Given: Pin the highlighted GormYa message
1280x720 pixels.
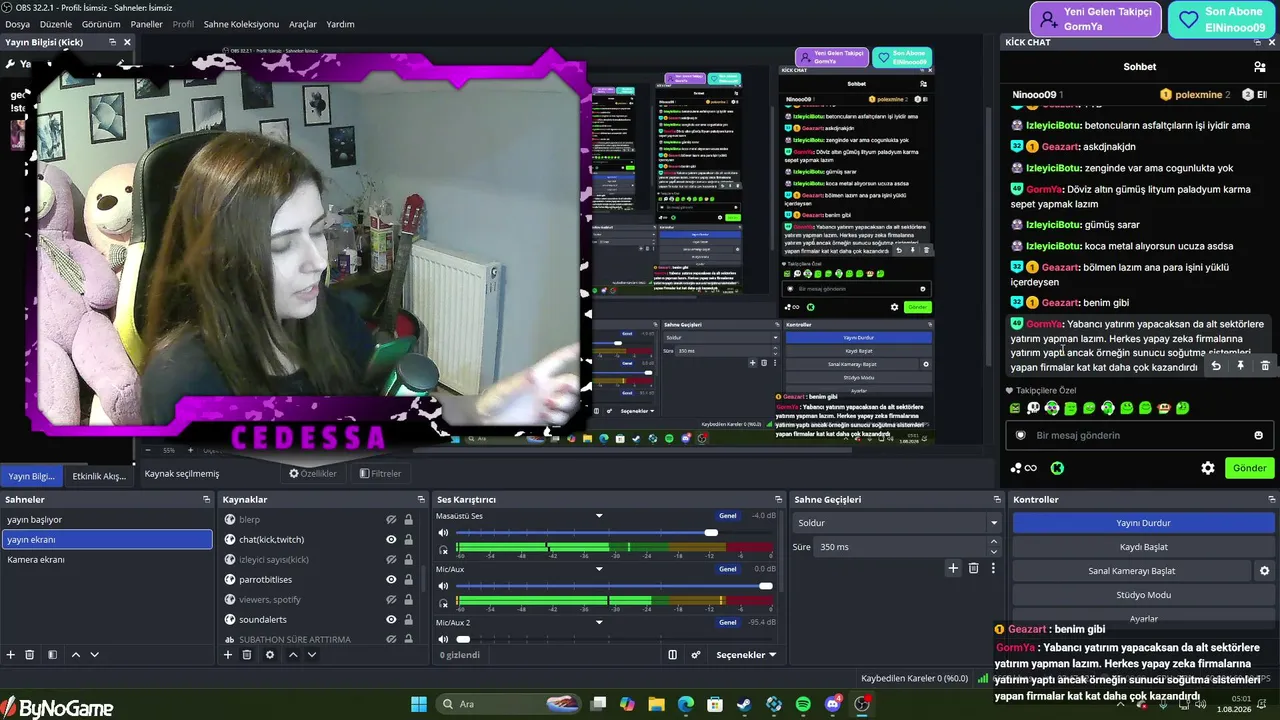Looking at the screenshot, I should pos(1240,366).
